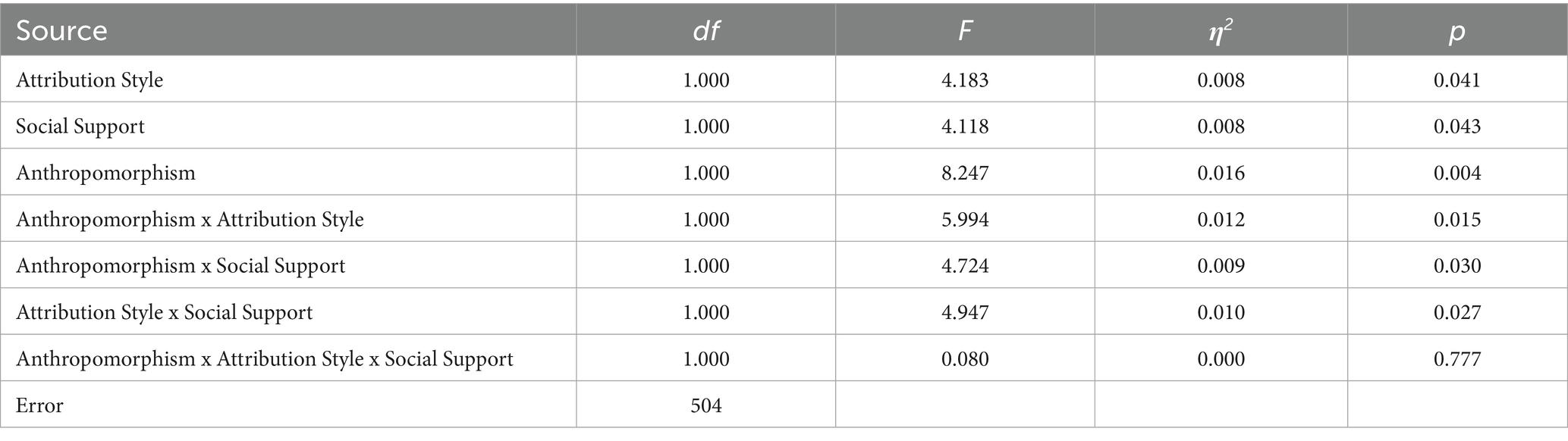The width and height of the screenshot is (1568, 441).
Task: Click the df column header
Action: click(x=705, y=30)
